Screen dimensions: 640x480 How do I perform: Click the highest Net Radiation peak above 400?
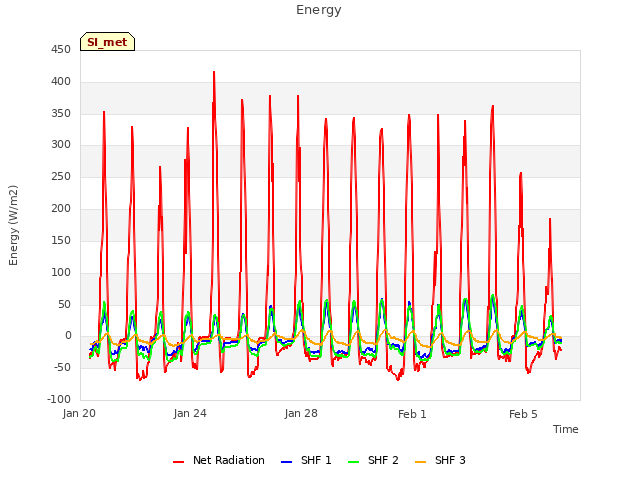coord(214,73)
